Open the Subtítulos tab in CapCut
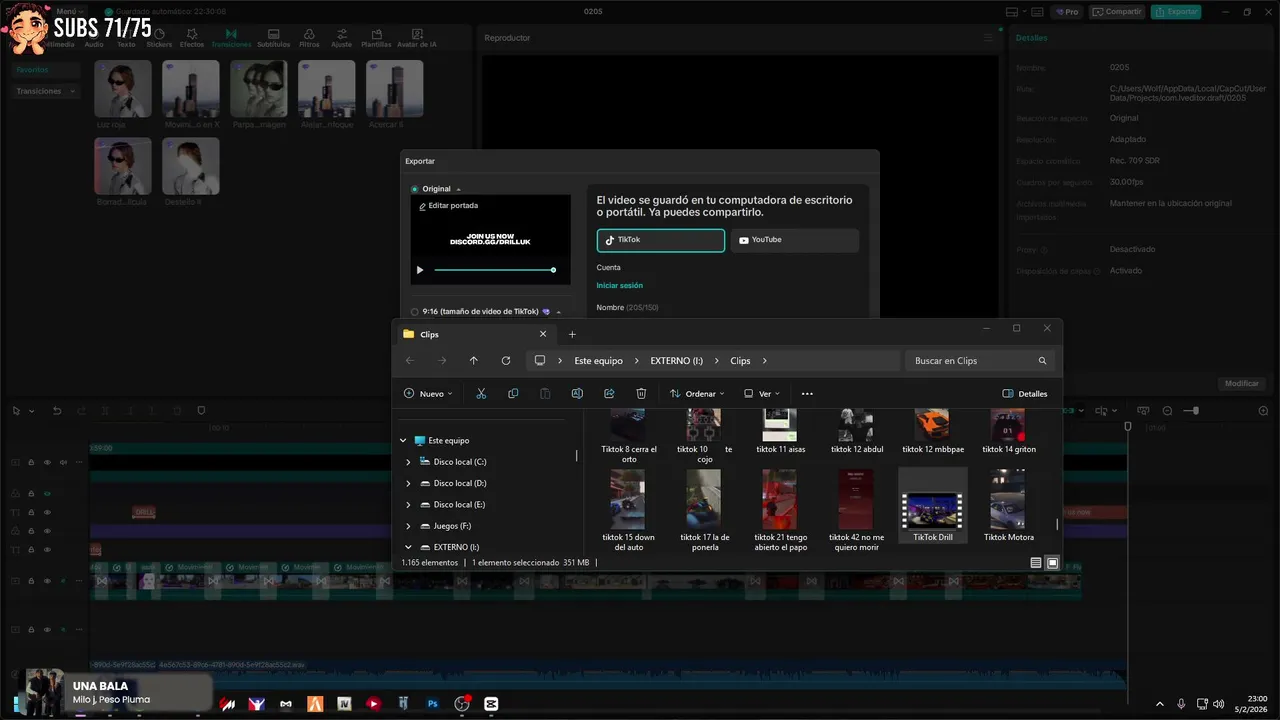The height and width of the screenshot is (720, 1280). coord(273,39)
